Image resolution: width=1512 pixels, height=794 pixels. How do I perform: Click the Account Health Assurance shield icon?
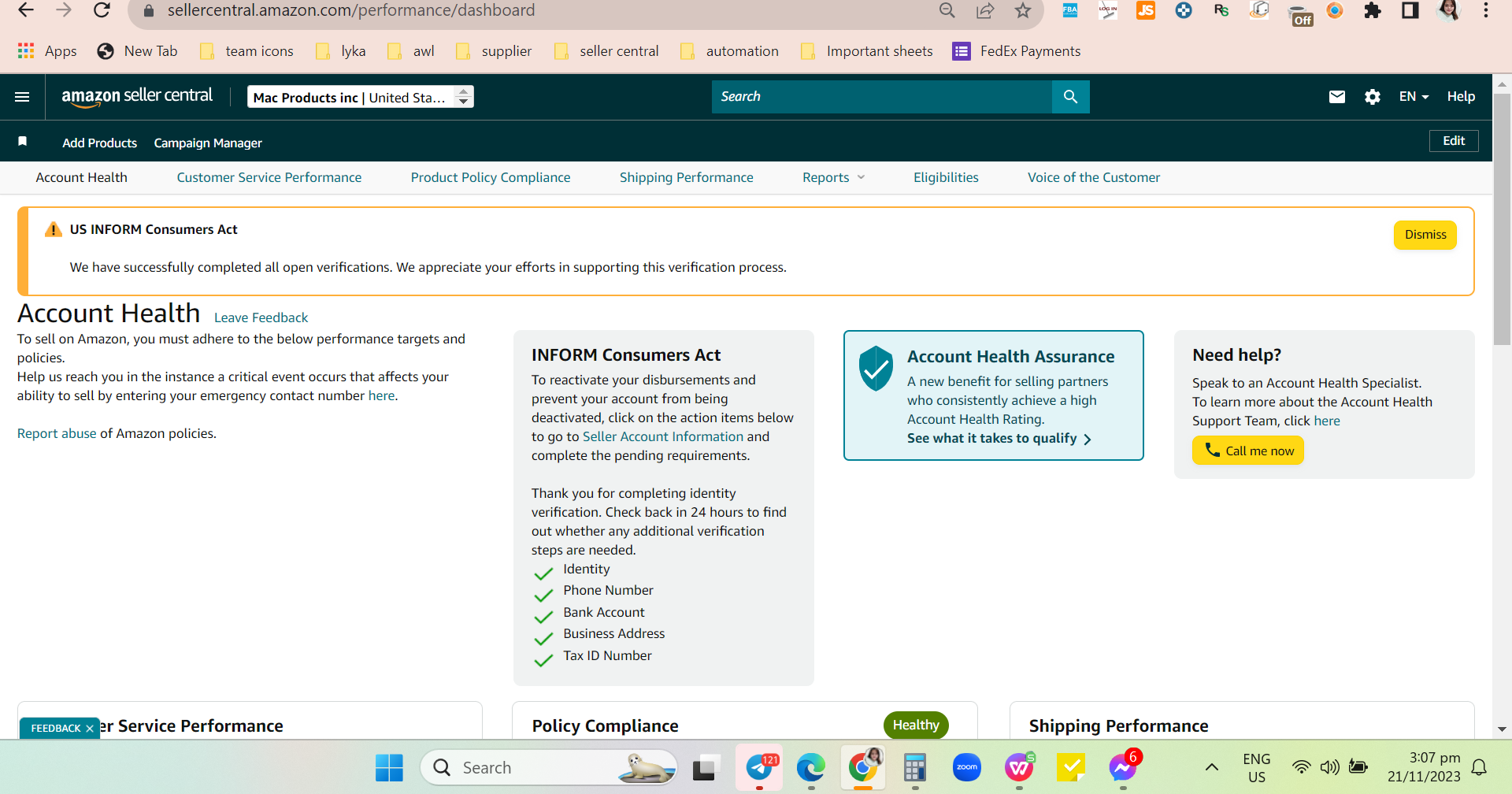[876, 368]
